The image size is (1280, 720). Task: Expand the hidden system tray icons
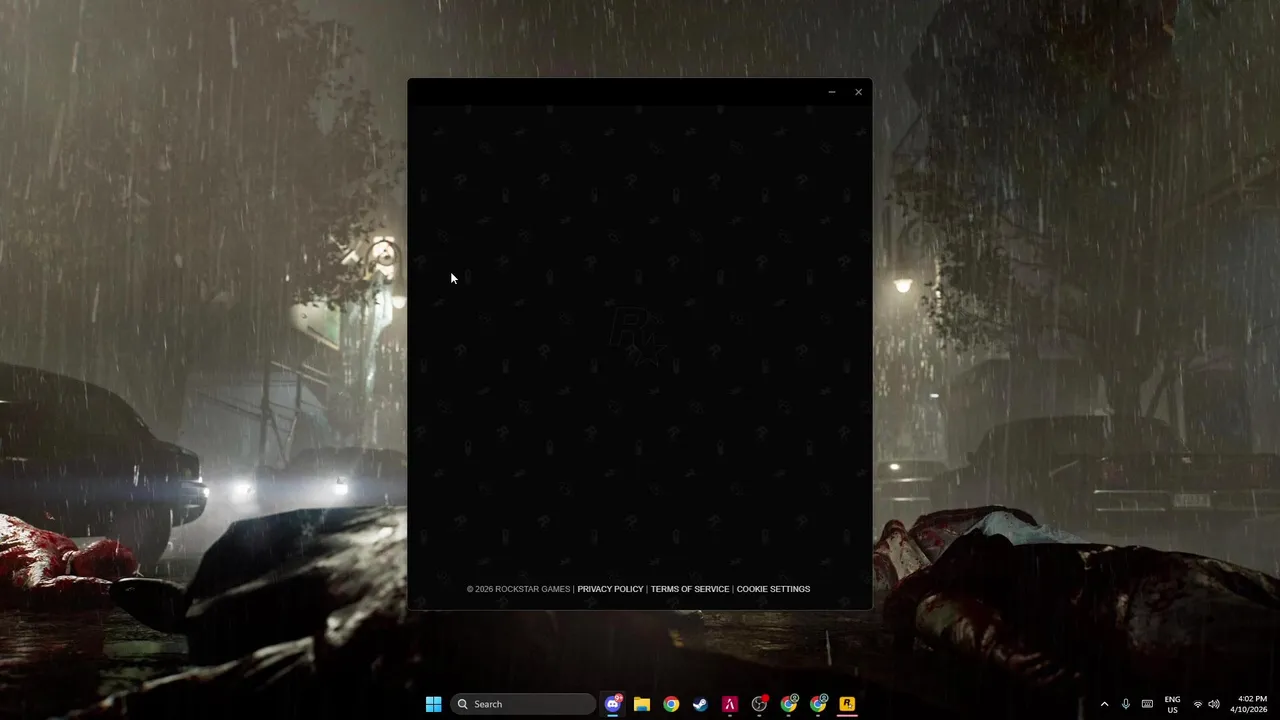[x=1104, y=704]
